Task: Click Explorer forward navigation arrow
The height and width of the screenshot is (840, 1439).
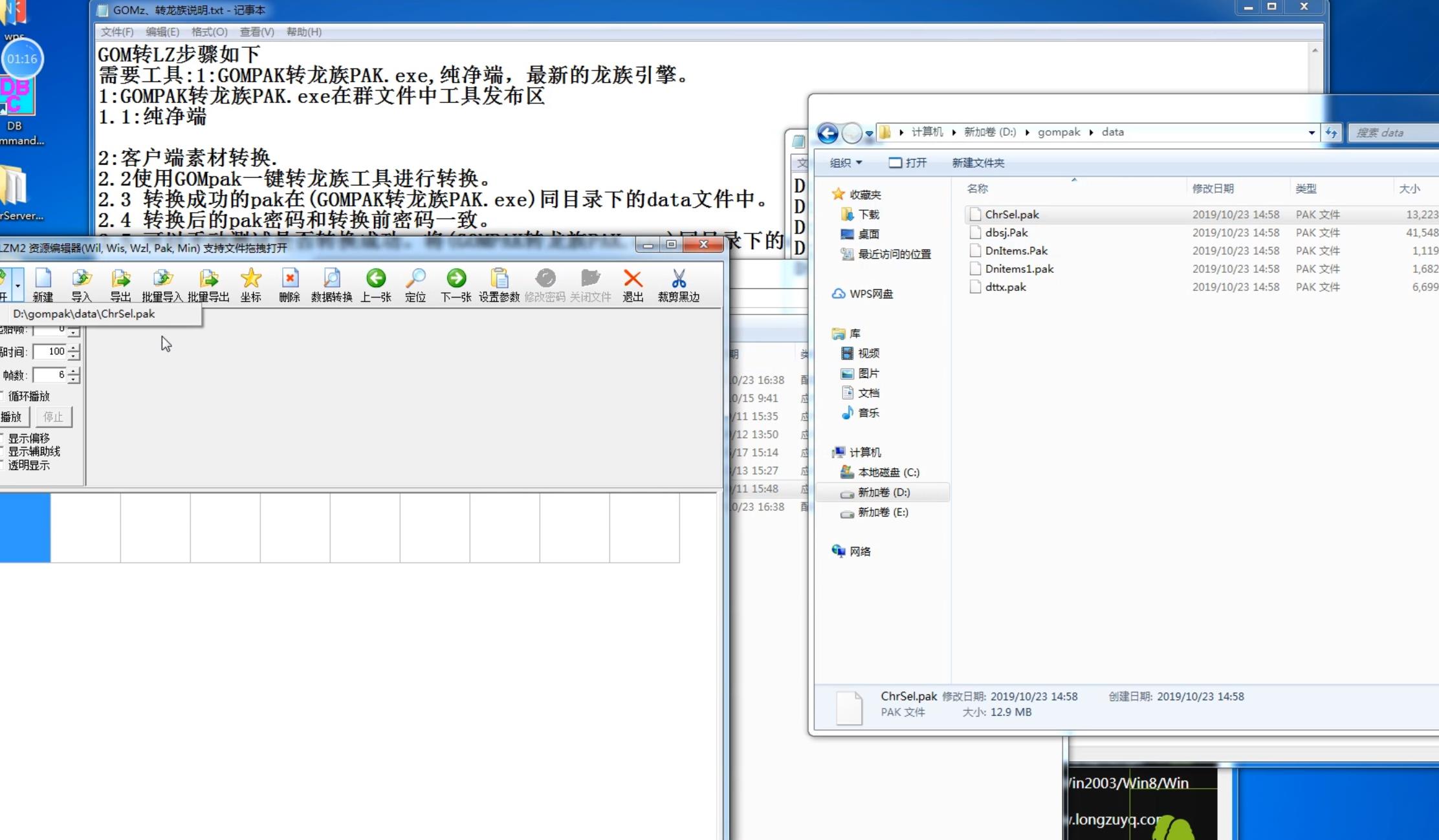Action: click(x=852, y=133)
